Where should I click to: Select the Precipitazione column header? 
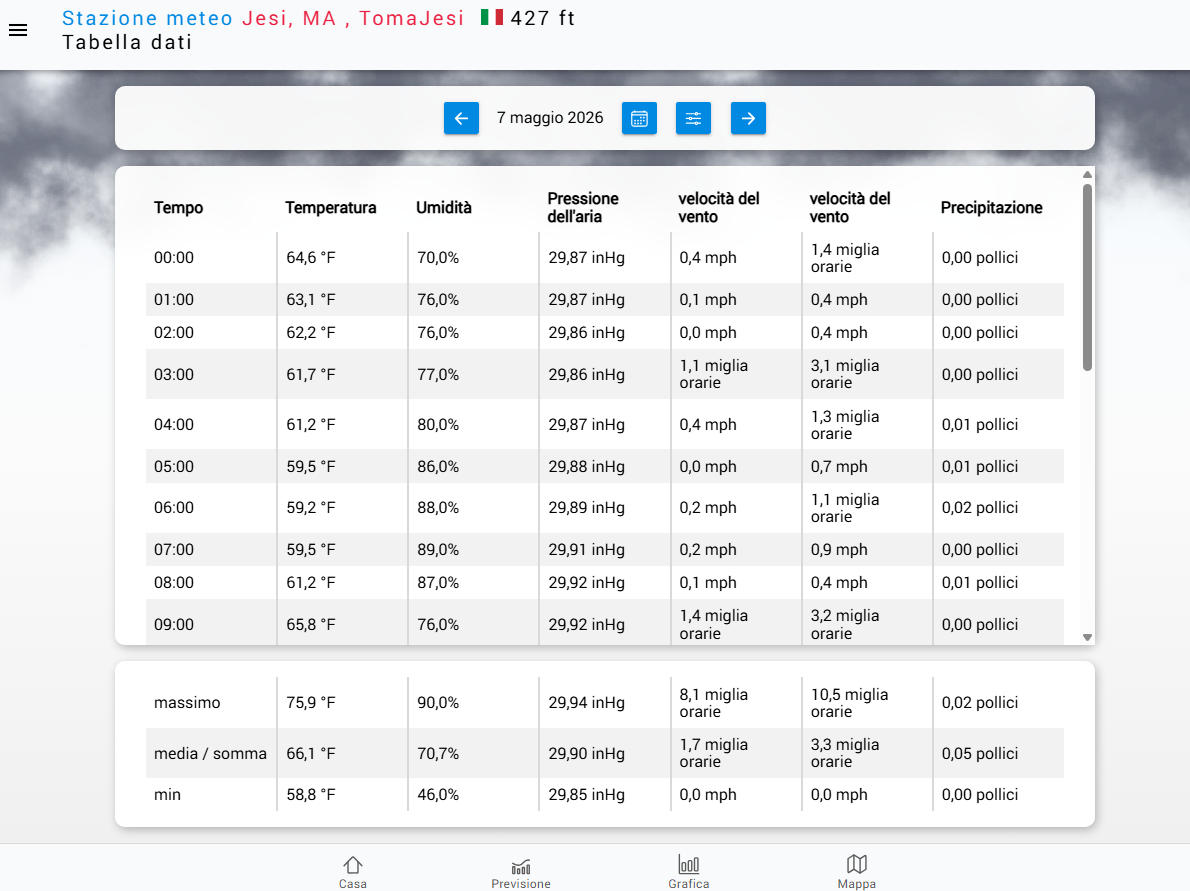(x=991, y=207)
